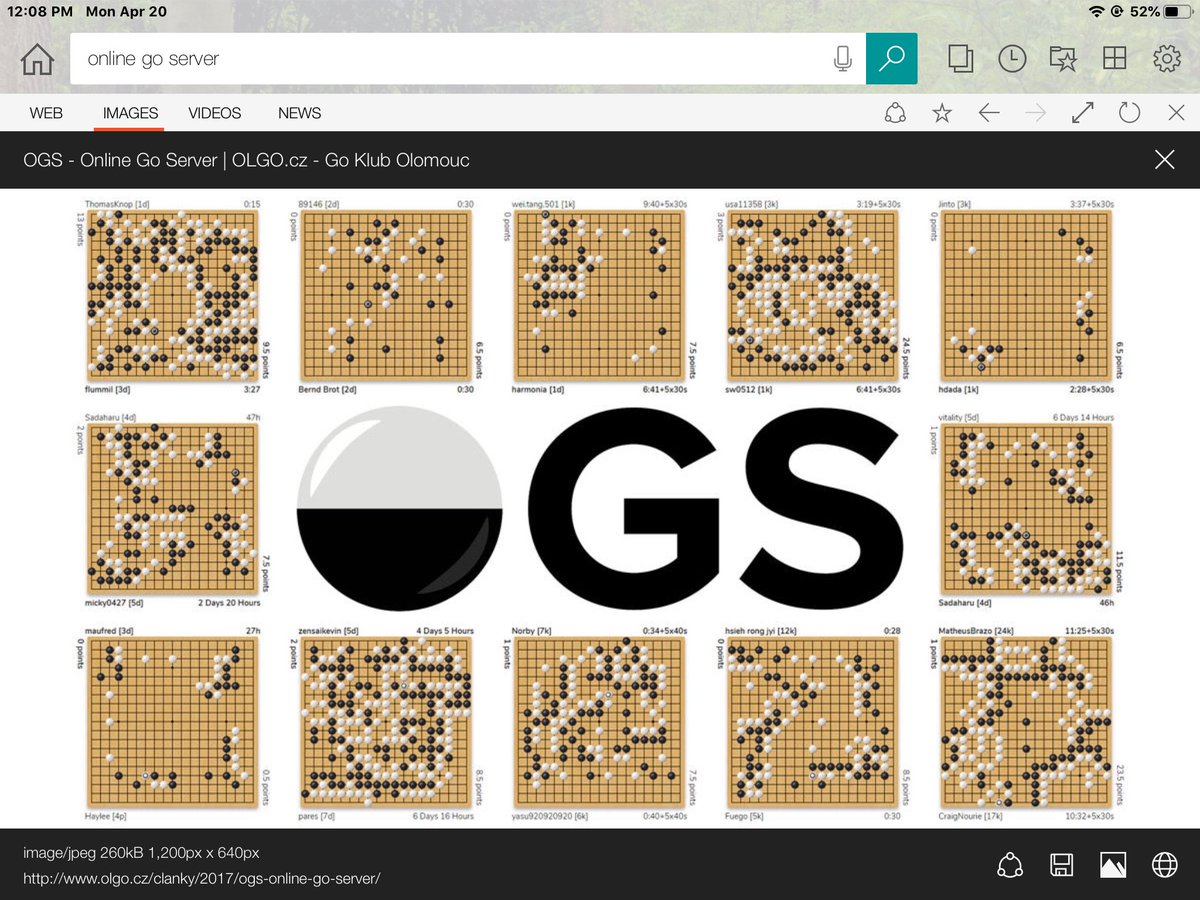Tap the microphone voice search icon

click(x=842, y=59)
